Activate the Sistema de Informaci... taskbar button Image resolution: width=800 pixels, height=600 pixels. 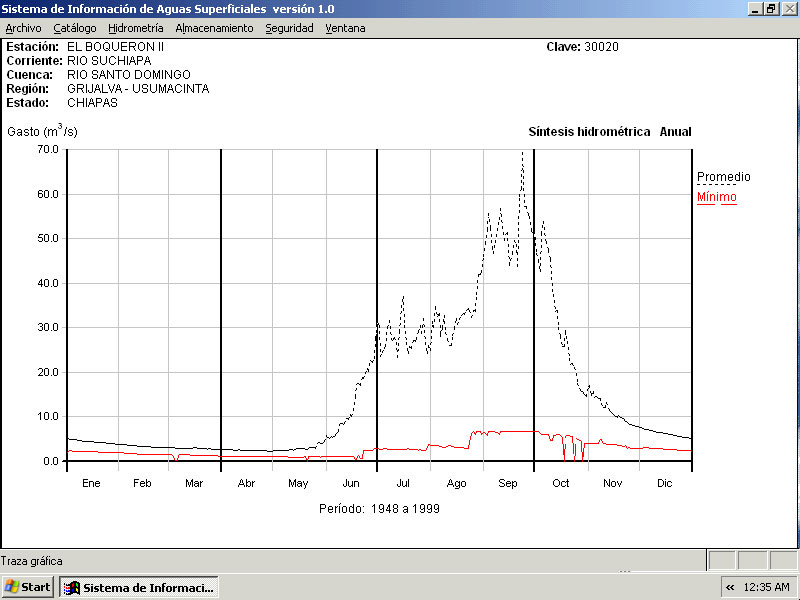point(139,587)
